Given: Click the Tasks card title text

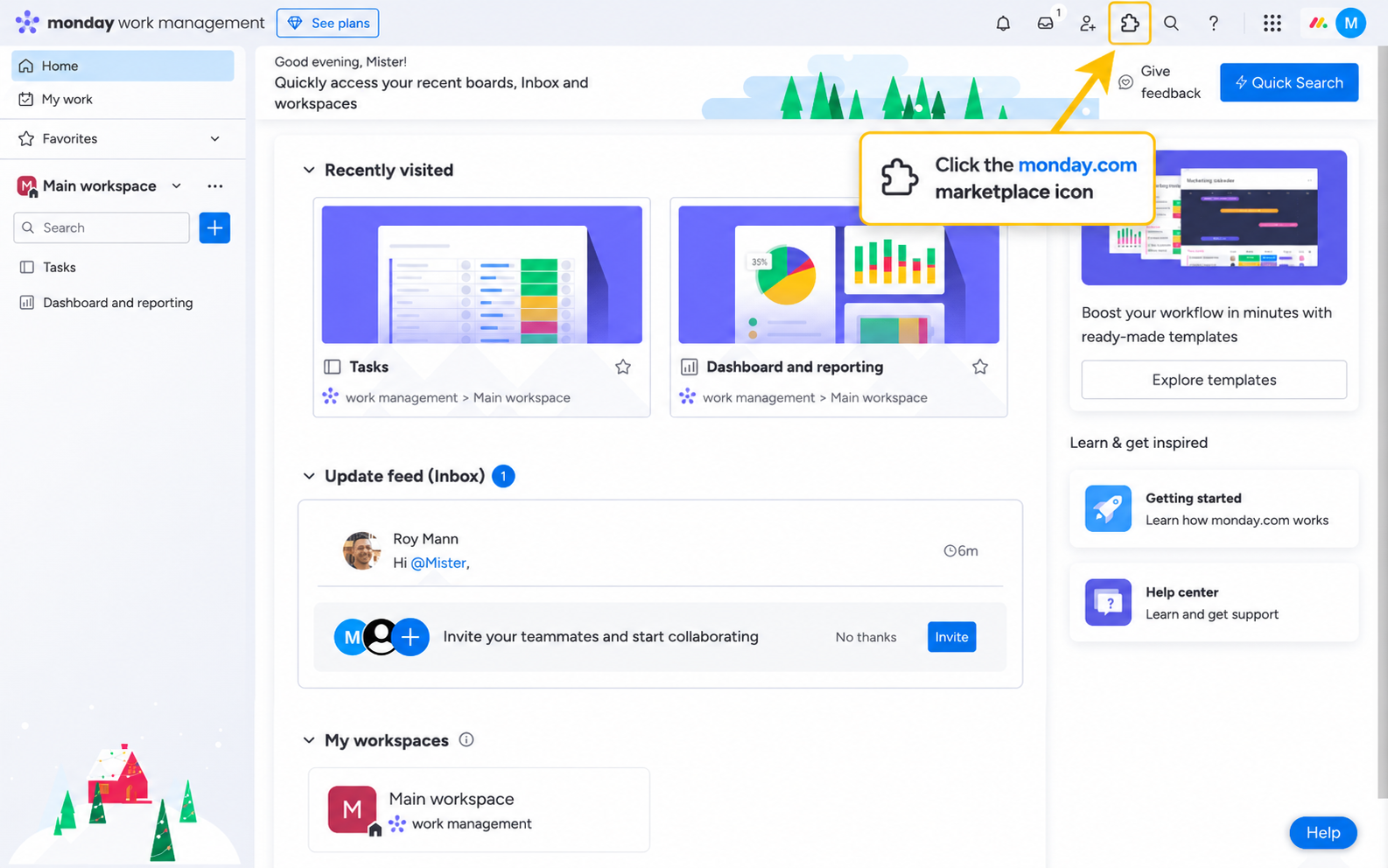Looking at the screenshot, I should [x=368, y=367].
